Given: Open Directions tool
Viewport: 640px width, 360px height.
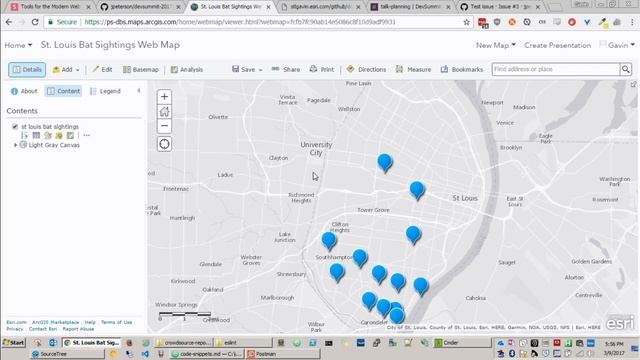Looking at the screenshot, I should click(x=366, y=70).
